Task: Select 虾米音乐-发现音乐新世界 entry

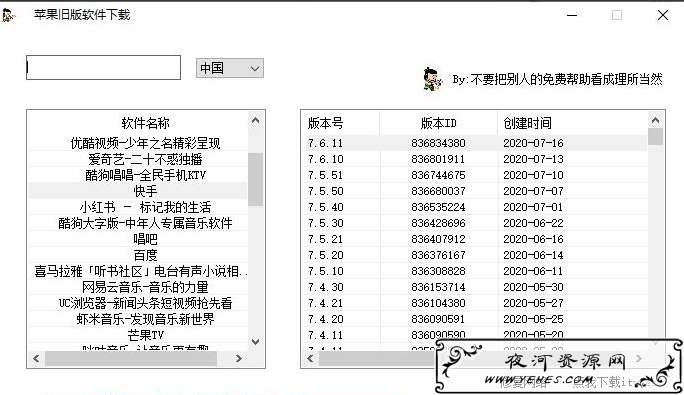Action: pos(138,319)
